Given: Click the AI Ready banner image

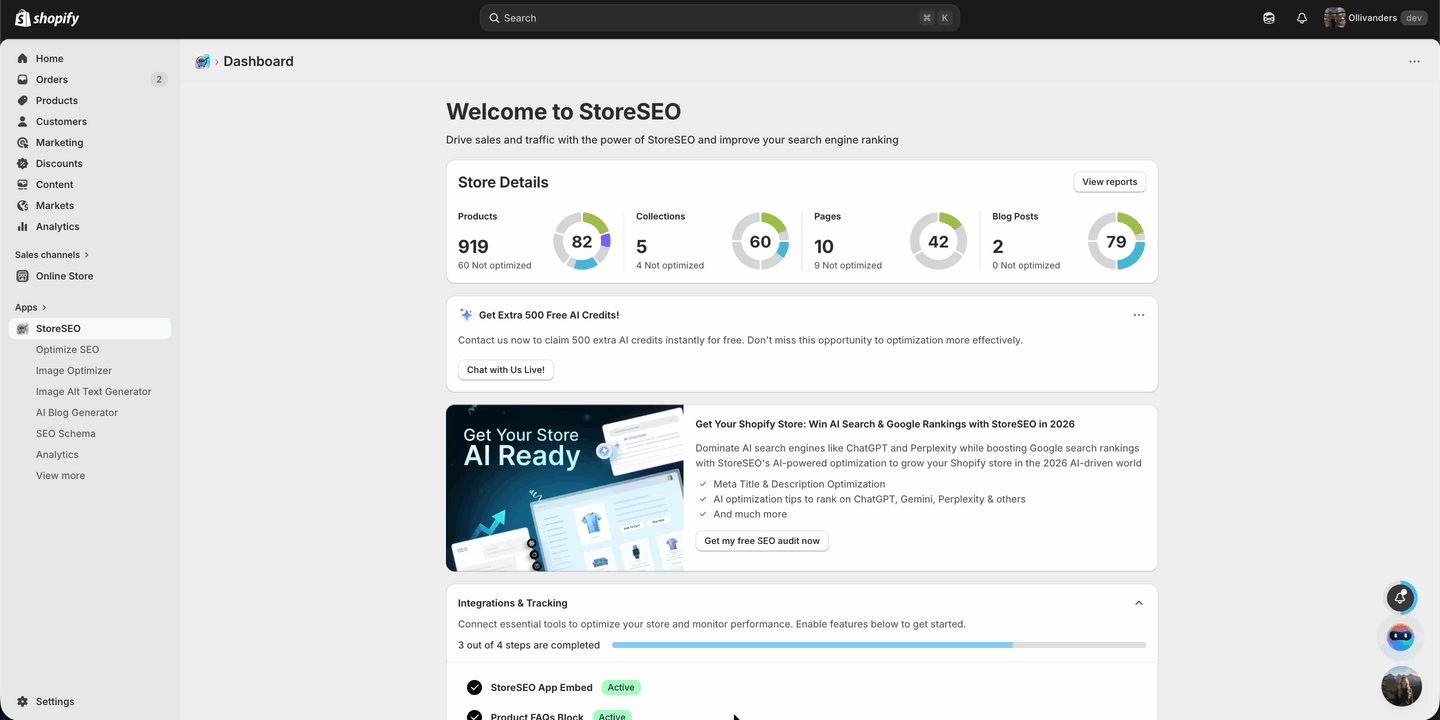Looking at the screenshot, I should 565,488.
